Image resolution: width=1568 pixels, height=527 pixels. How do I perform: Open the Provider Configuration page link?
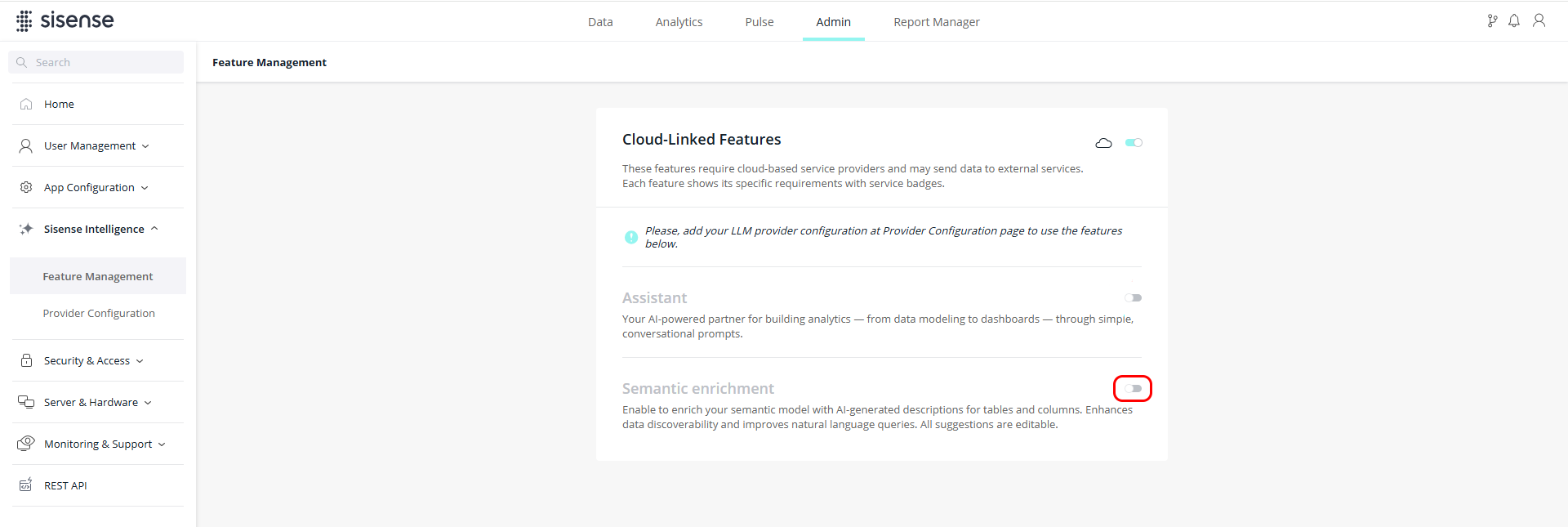coord(99,313)
